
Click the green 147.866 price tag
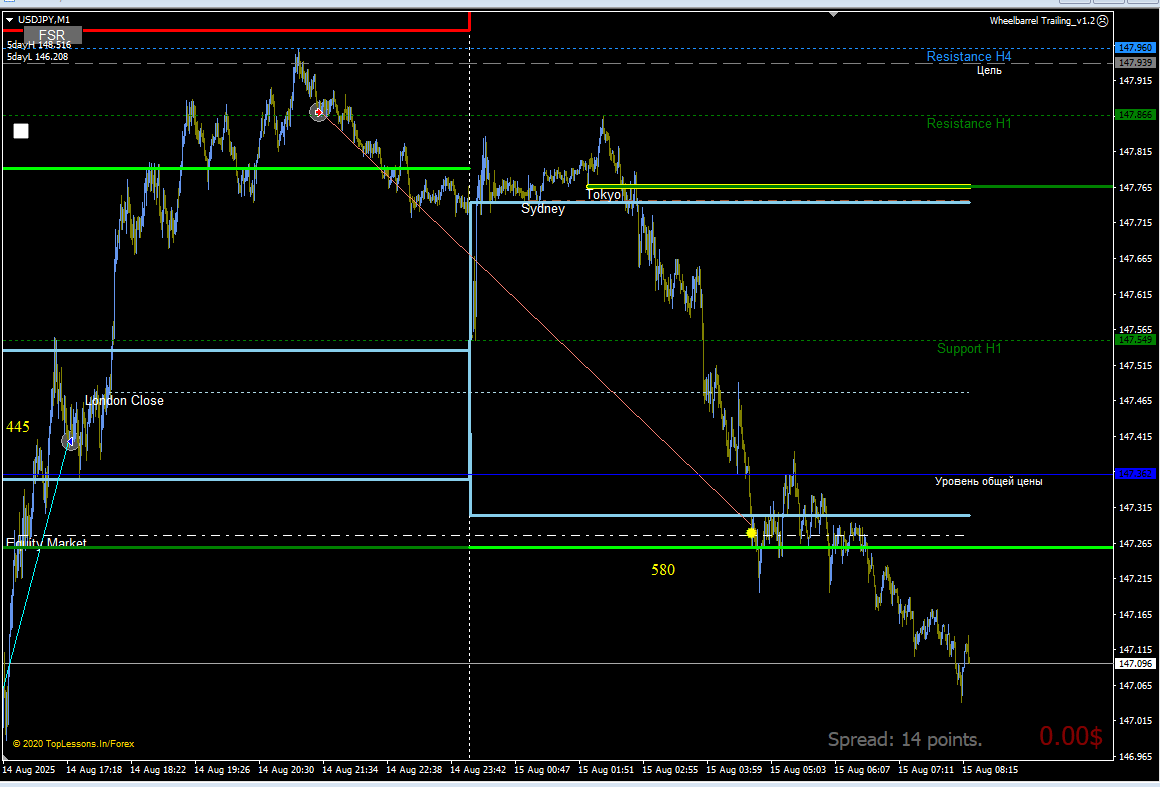click(x=1135, y=115)
